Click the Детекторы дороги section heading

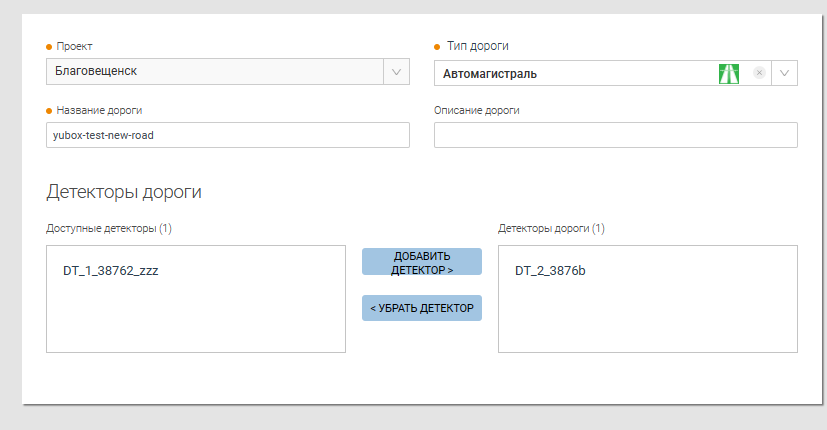point(124,192)
